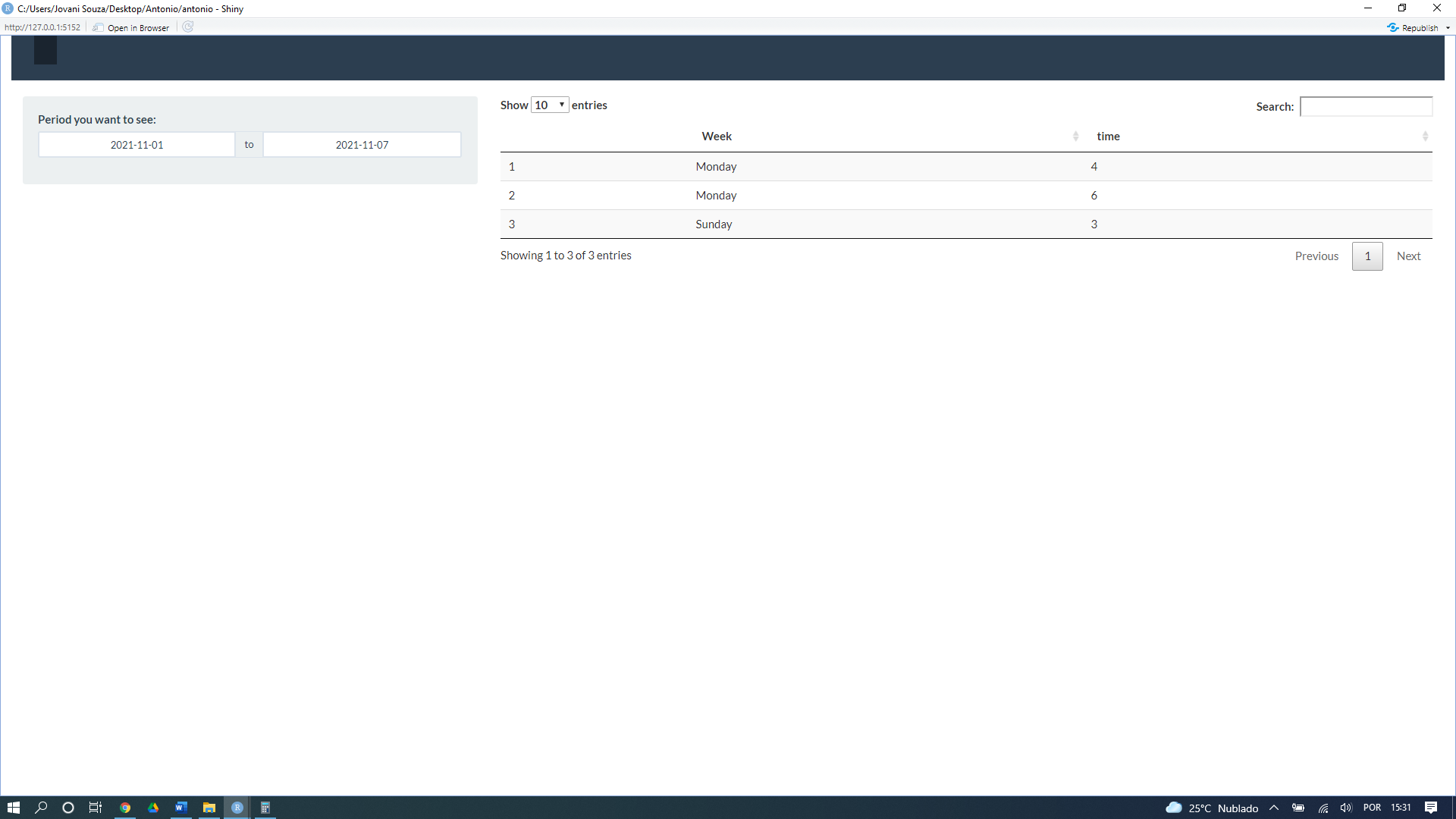Sort table by time column header
Screen dimensions: 1456x819
1259,136
